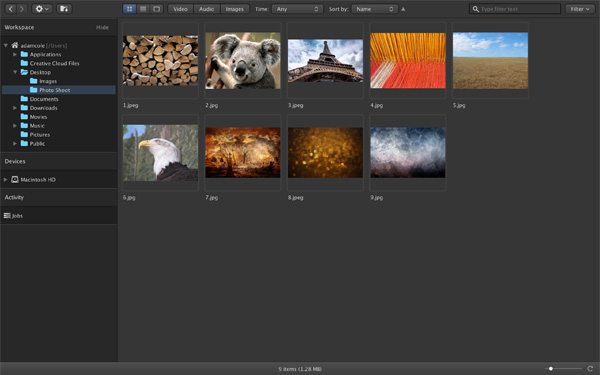The height and width of the screenshot is (375, 600).
Task: Select the bald eagle thumbnail 6.jpg
Action: tap(160, 153)
